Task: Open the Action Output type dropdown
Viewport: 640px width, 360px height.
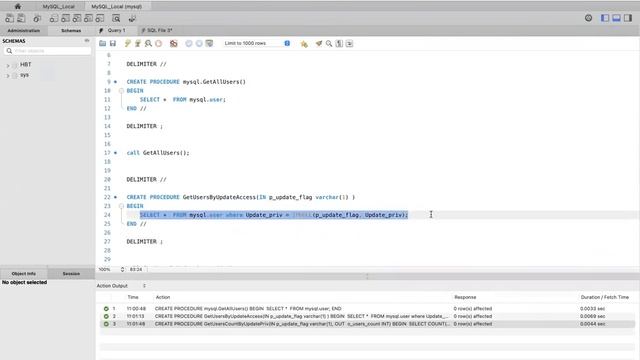Action: pyautogui.click(x=121, y=286)
